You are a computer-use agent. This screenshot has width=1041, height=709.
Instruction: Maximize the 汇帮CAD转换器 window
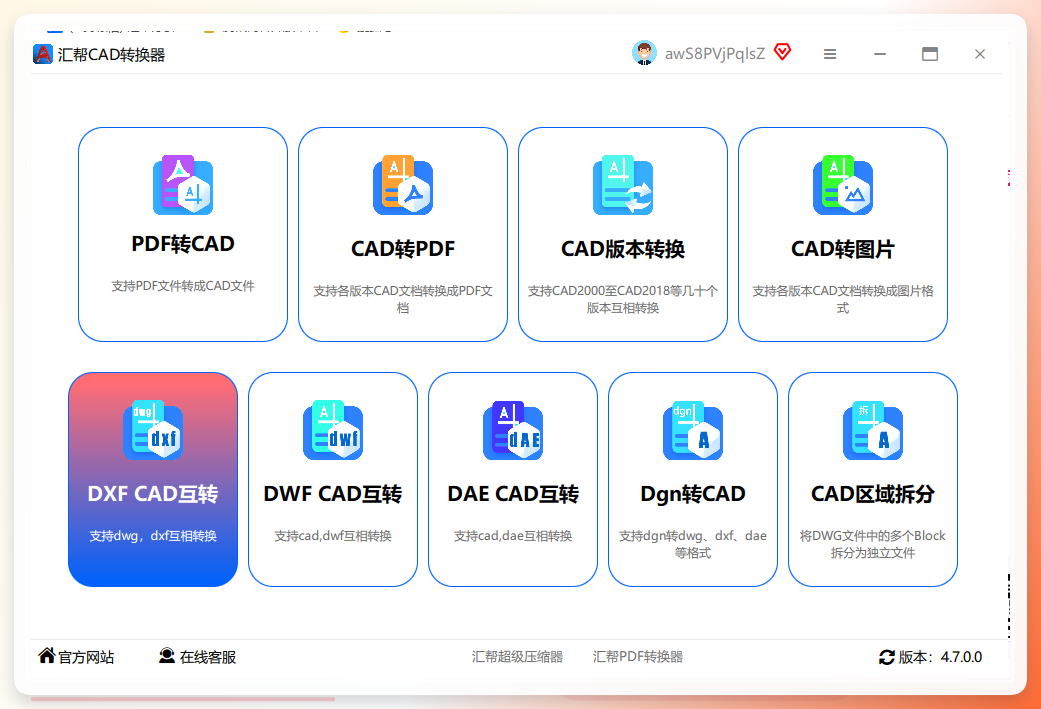coord(929,54)
